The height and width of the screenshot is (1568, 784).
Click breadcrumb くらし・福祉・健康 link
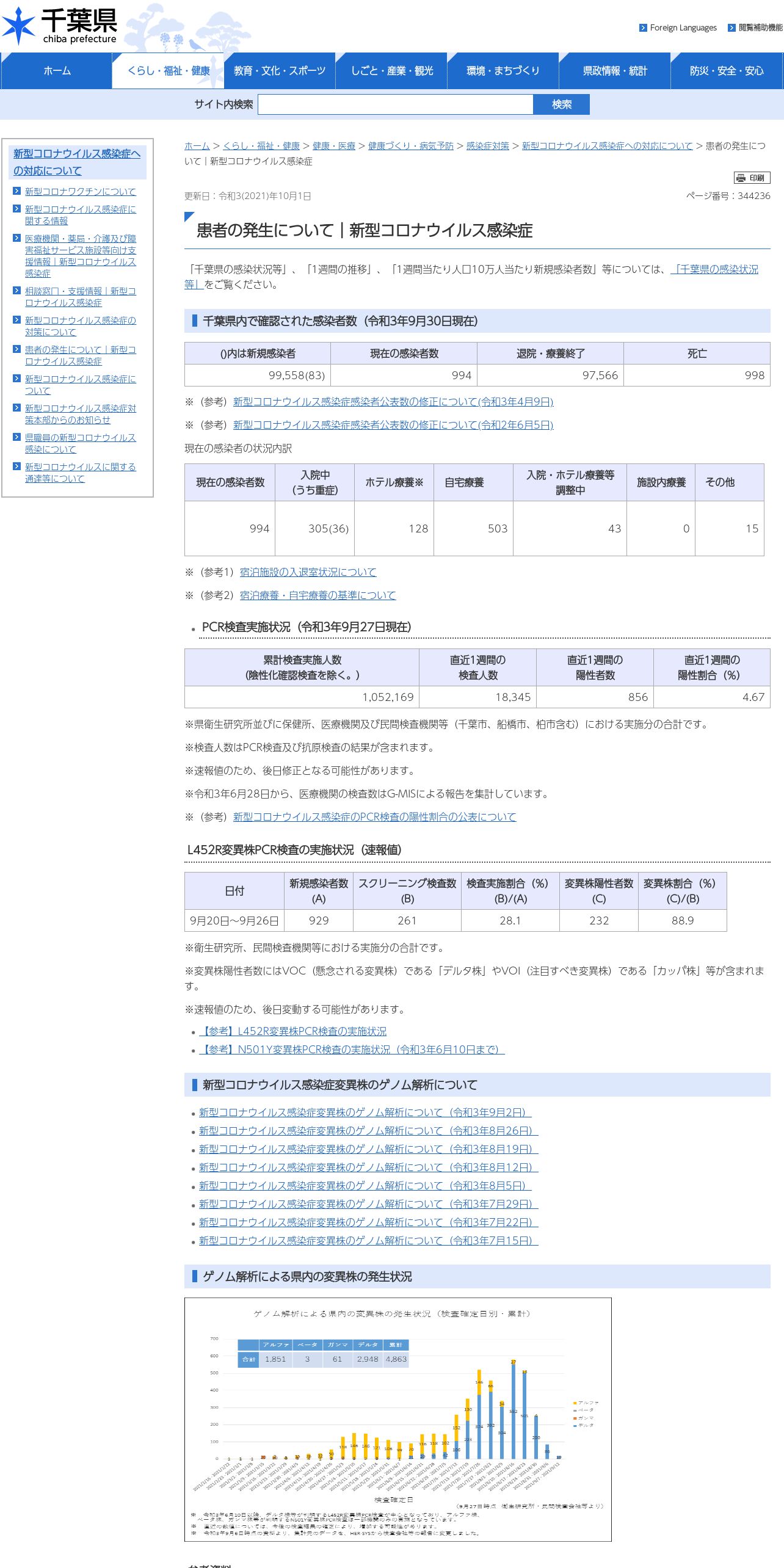point(261,146)
